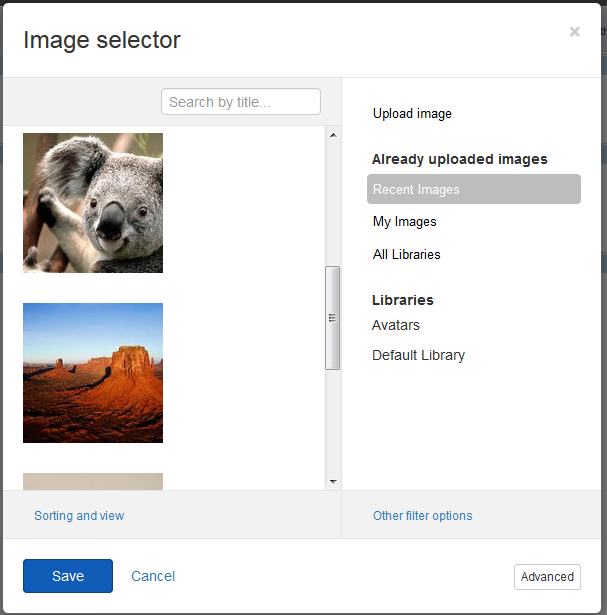
Task: Click the image list scrollbar handle
Action: (333, 318)
